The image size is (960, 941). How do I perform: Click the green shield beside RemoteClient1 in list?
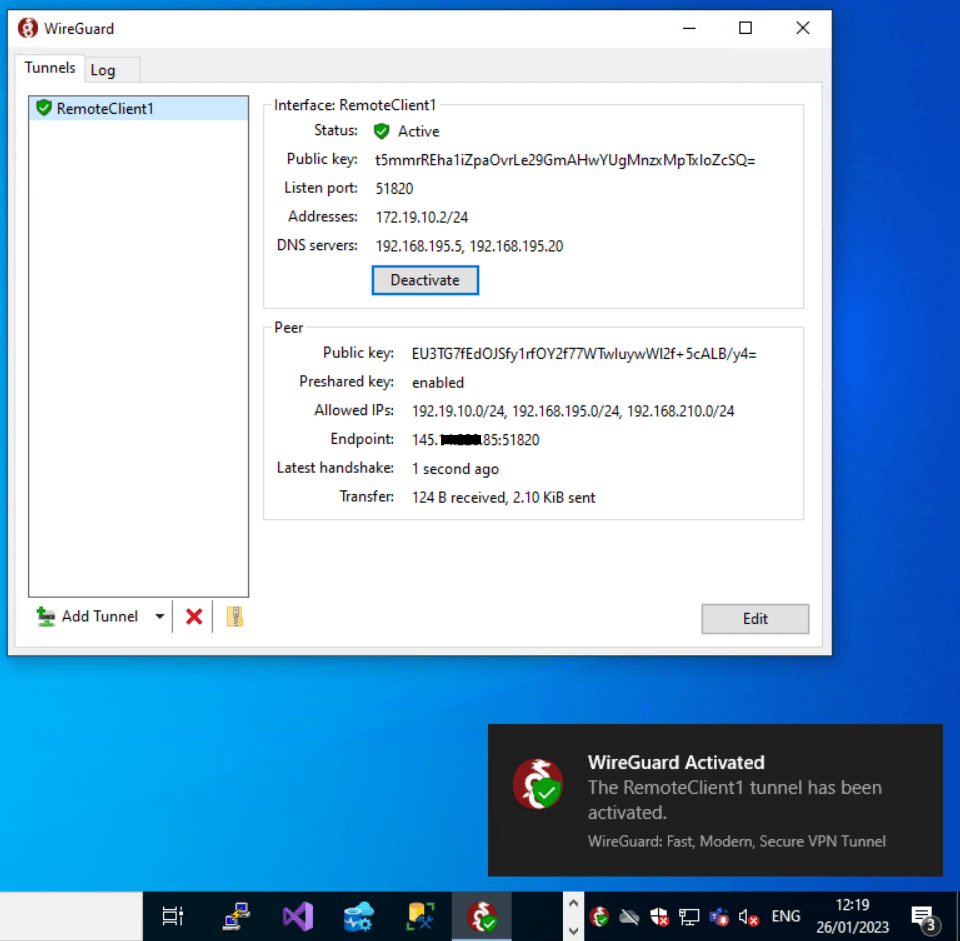[43, 108]
